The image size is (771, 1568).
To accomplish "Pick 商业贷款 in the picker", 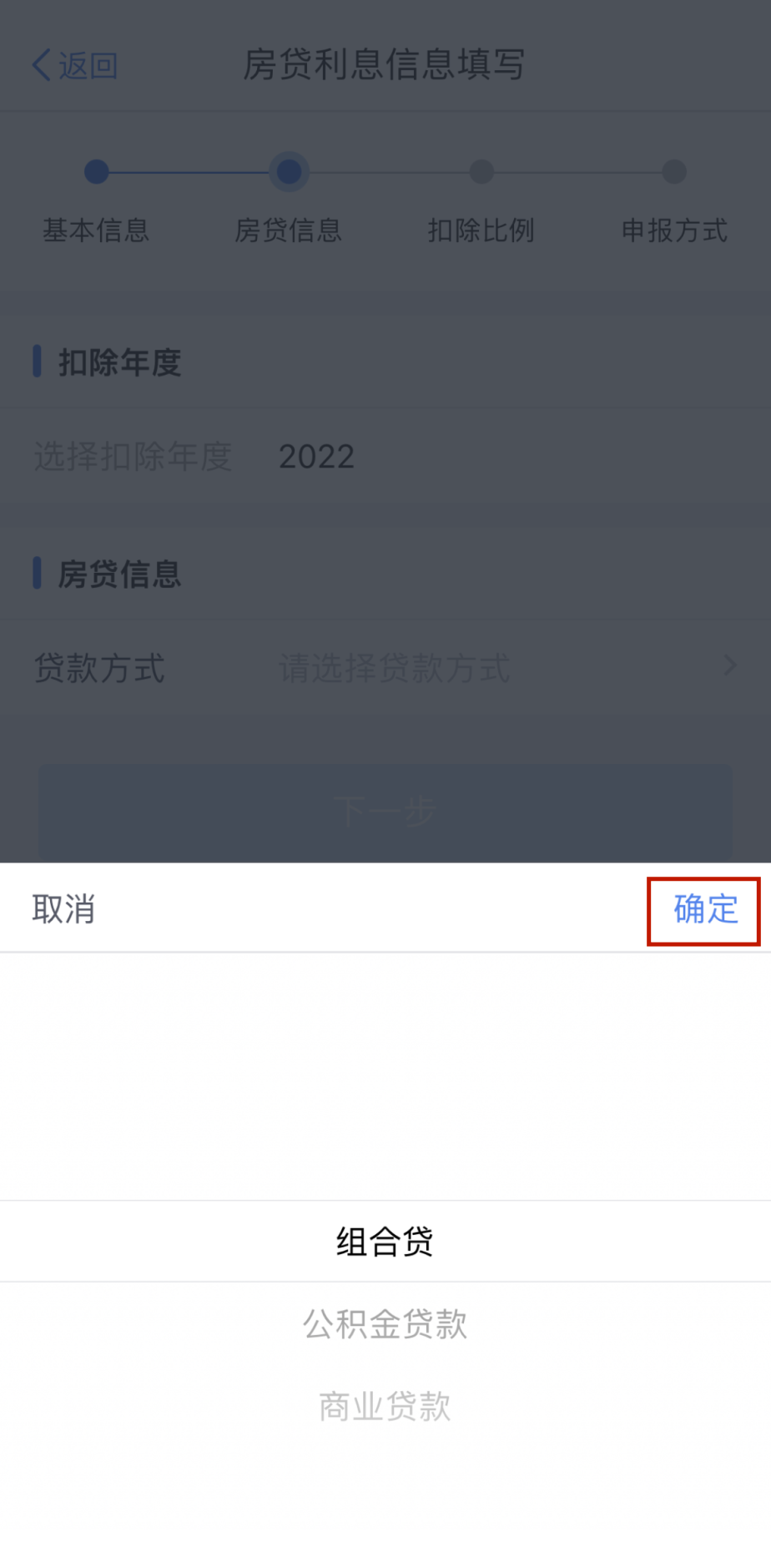I will (x=385, y=1407).
